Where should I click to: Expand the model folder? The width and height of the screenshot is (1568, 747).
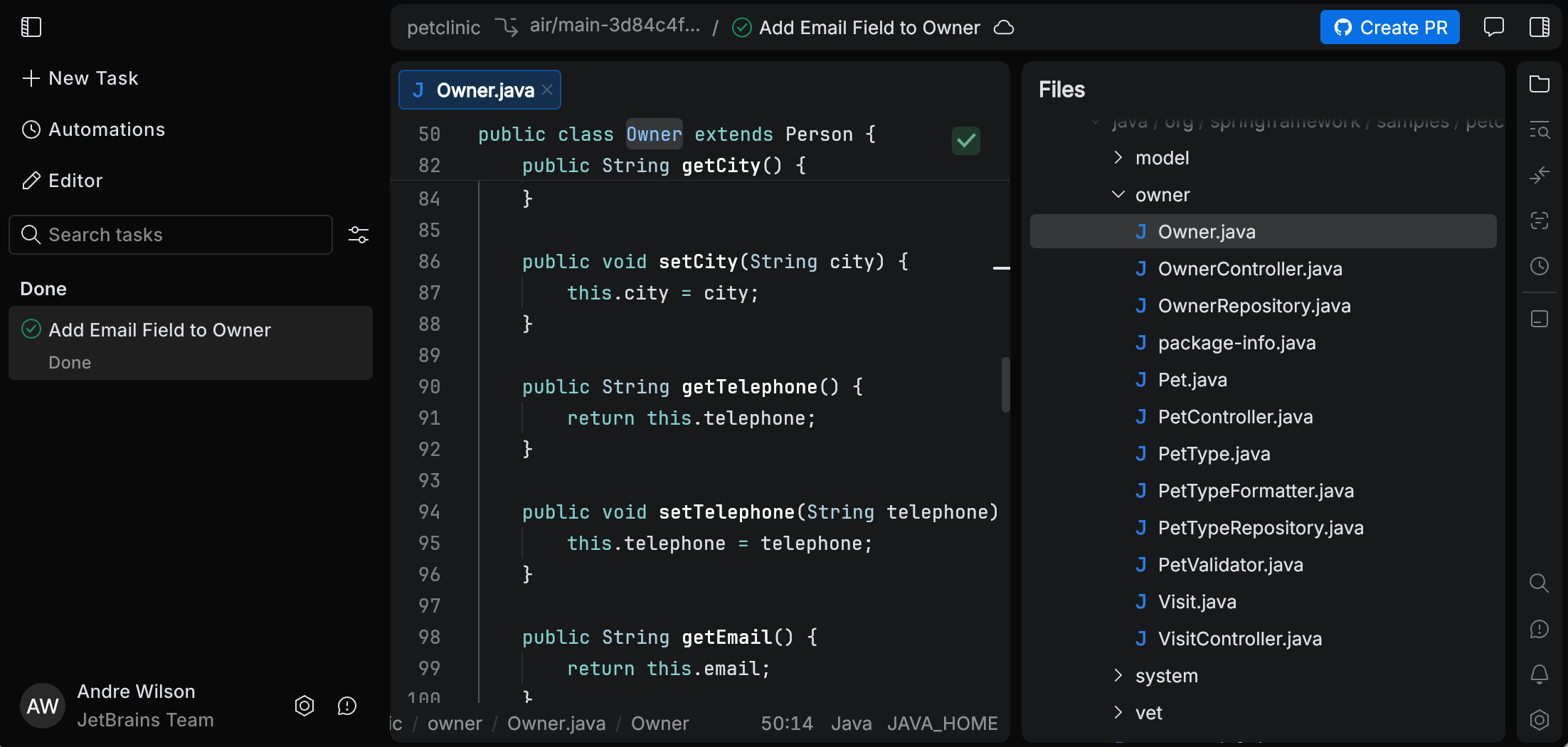[x=1118, y=157]
